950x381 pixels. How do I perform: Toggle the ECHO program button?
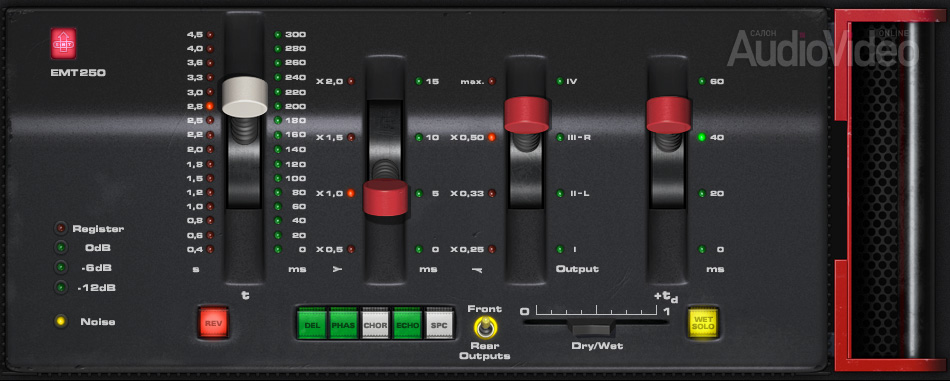[407, 324]
